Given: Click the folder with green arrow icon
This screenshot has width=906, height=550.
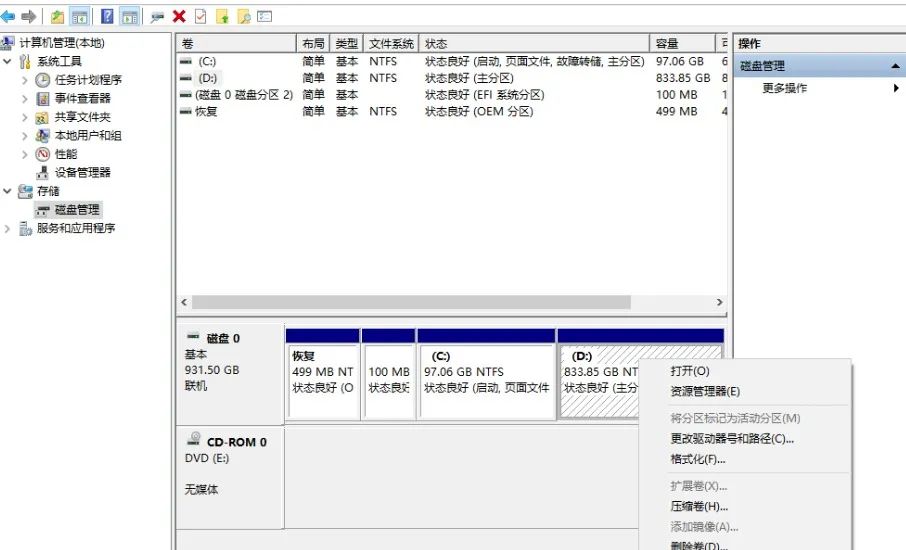Looking at the screenshot, I should (x=222, y=17).
